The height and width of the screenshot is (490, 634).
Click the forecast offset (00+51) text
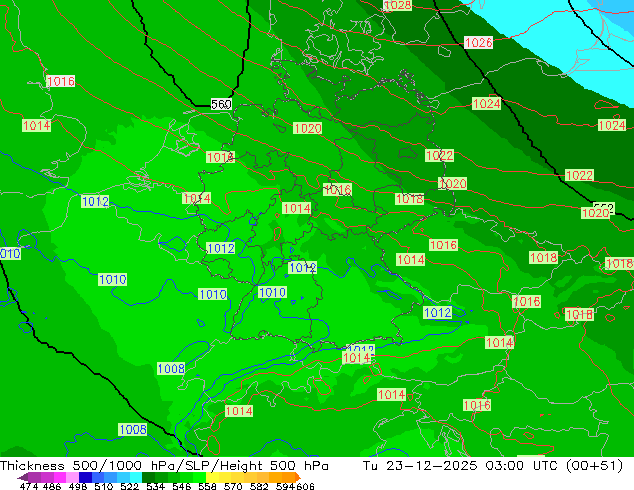594,466
